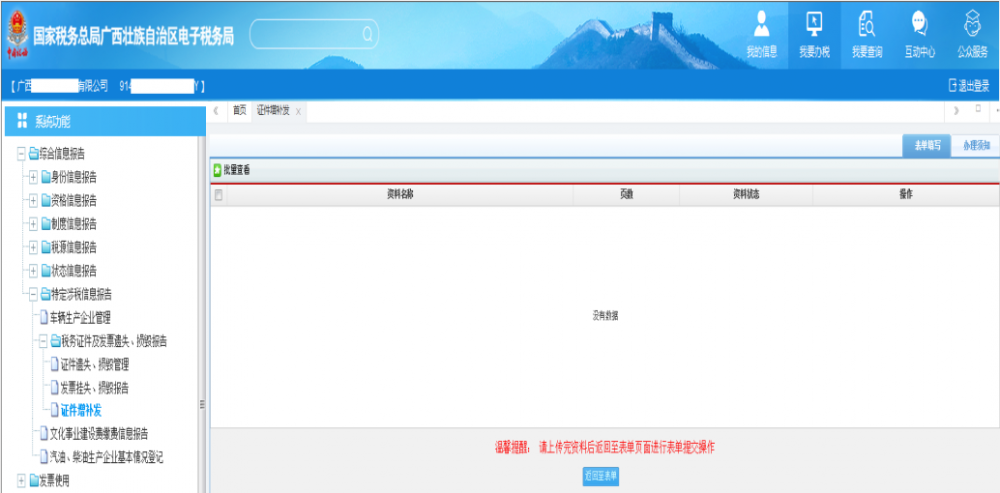
Task: Click the tax bureau emblem logo
Action: click(17, 34)
